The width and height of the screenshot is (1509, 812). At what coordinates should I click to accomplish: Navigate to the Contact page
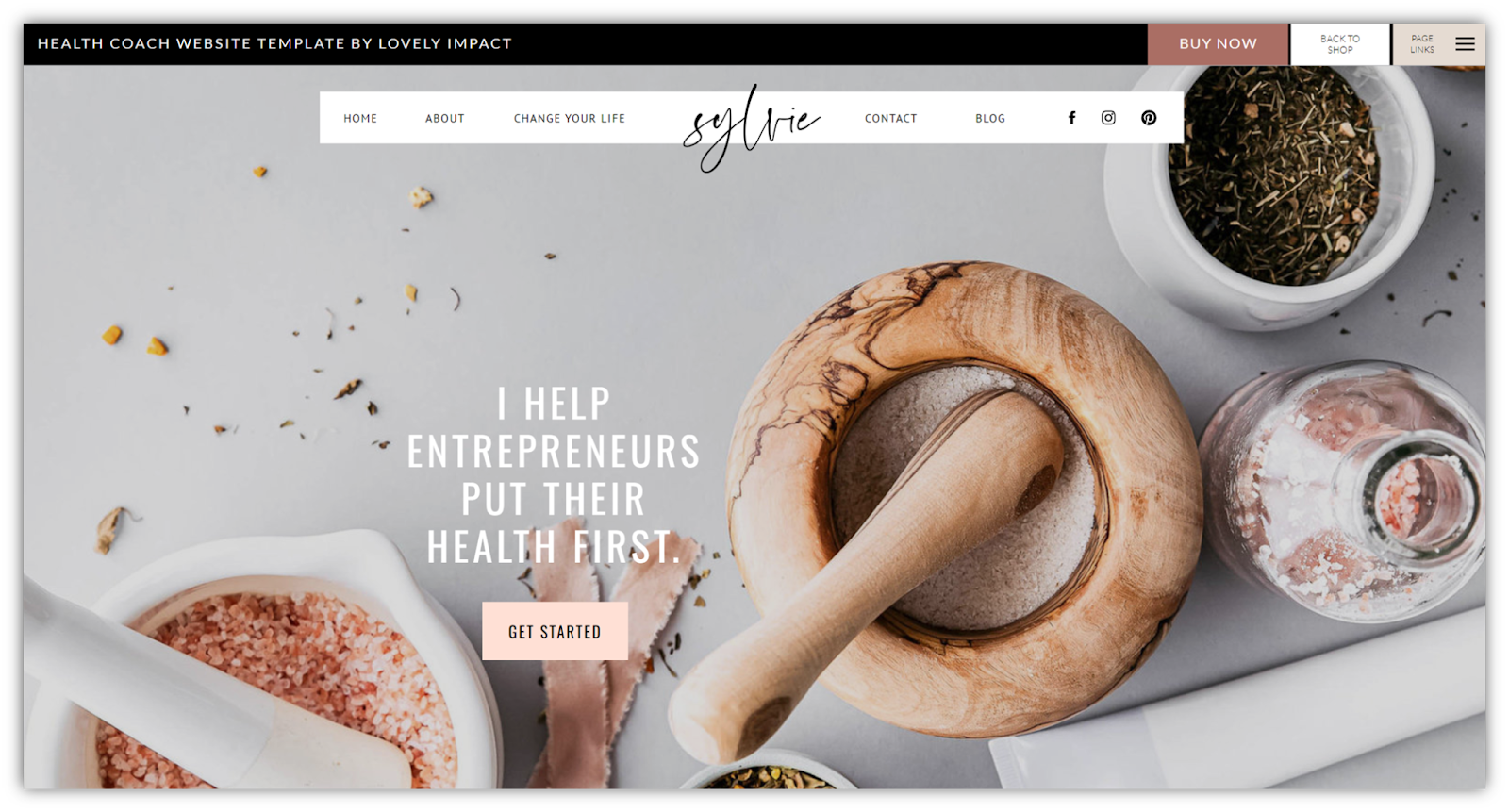pyautogui.click(x=891, y=119)
